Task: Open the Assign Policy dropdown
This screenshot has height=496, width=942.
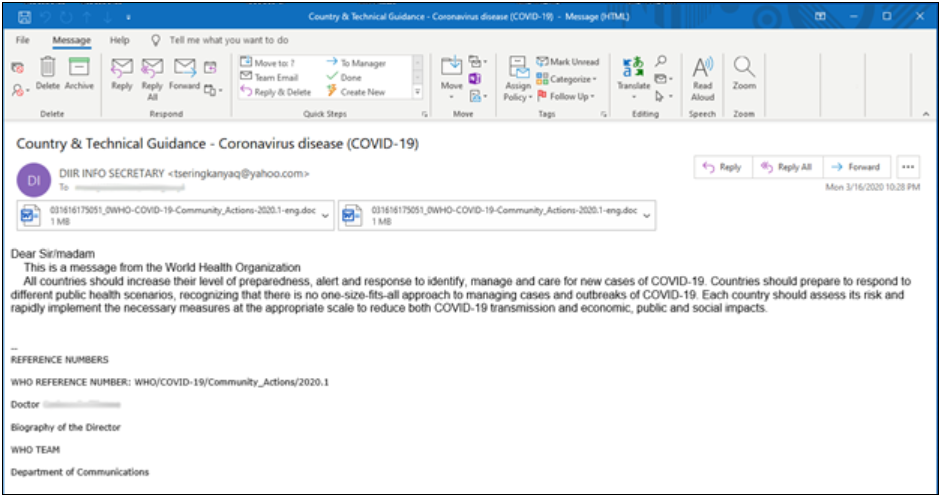Action: pyautogui.click(x=518, y=79)
